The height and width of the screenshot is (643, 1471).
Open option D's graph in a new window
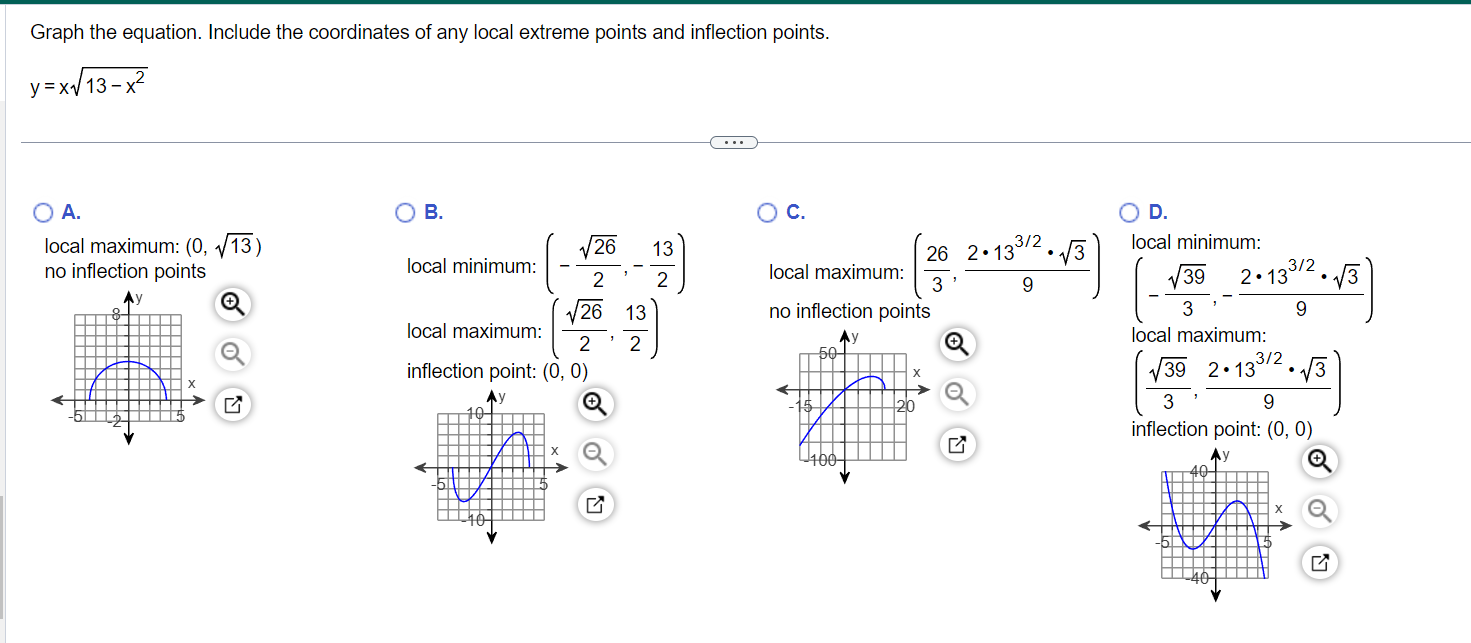point(1319,562)
